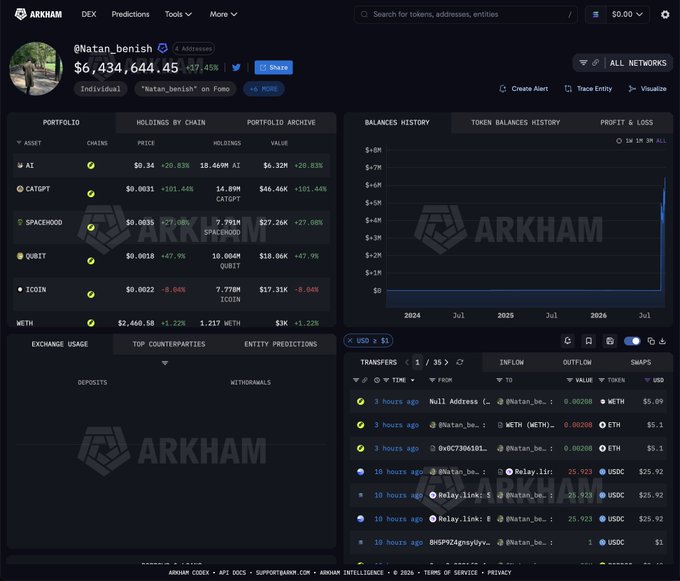Expand the exchange usage arrow dropdown
The width and height of the screenshot is (680, 581).
pos(165,363)
